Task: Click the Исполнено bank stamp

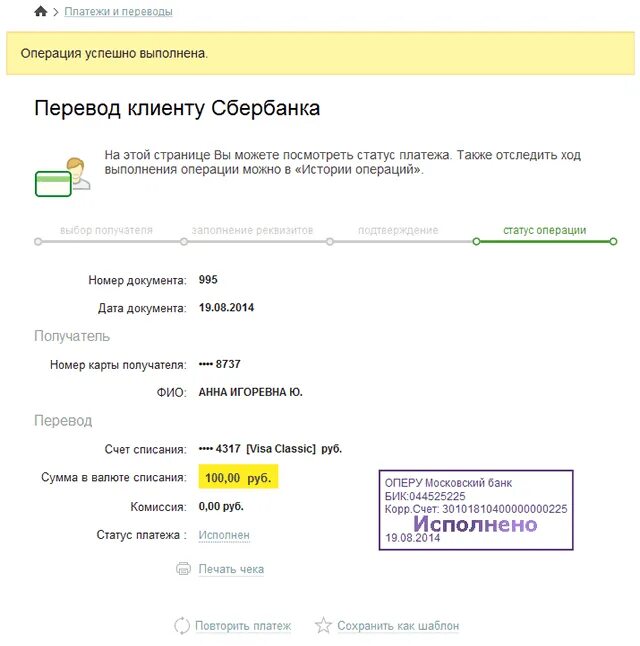Action: coord(476,511)
